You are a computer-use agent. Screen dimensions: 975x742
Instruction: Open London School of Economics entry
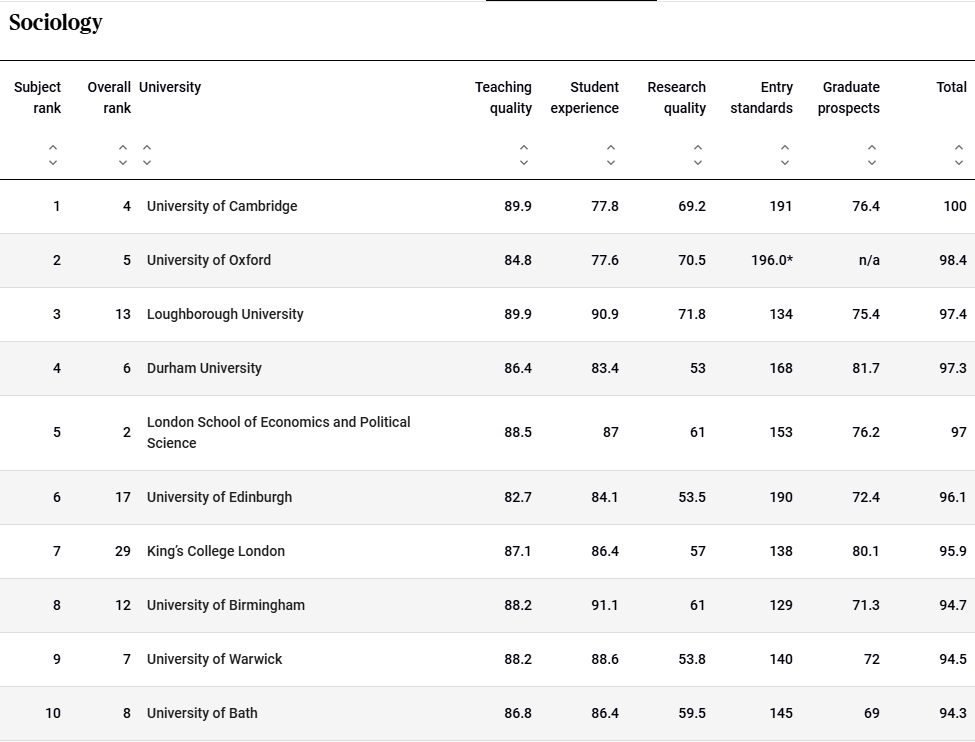click(x=279, y=432)
